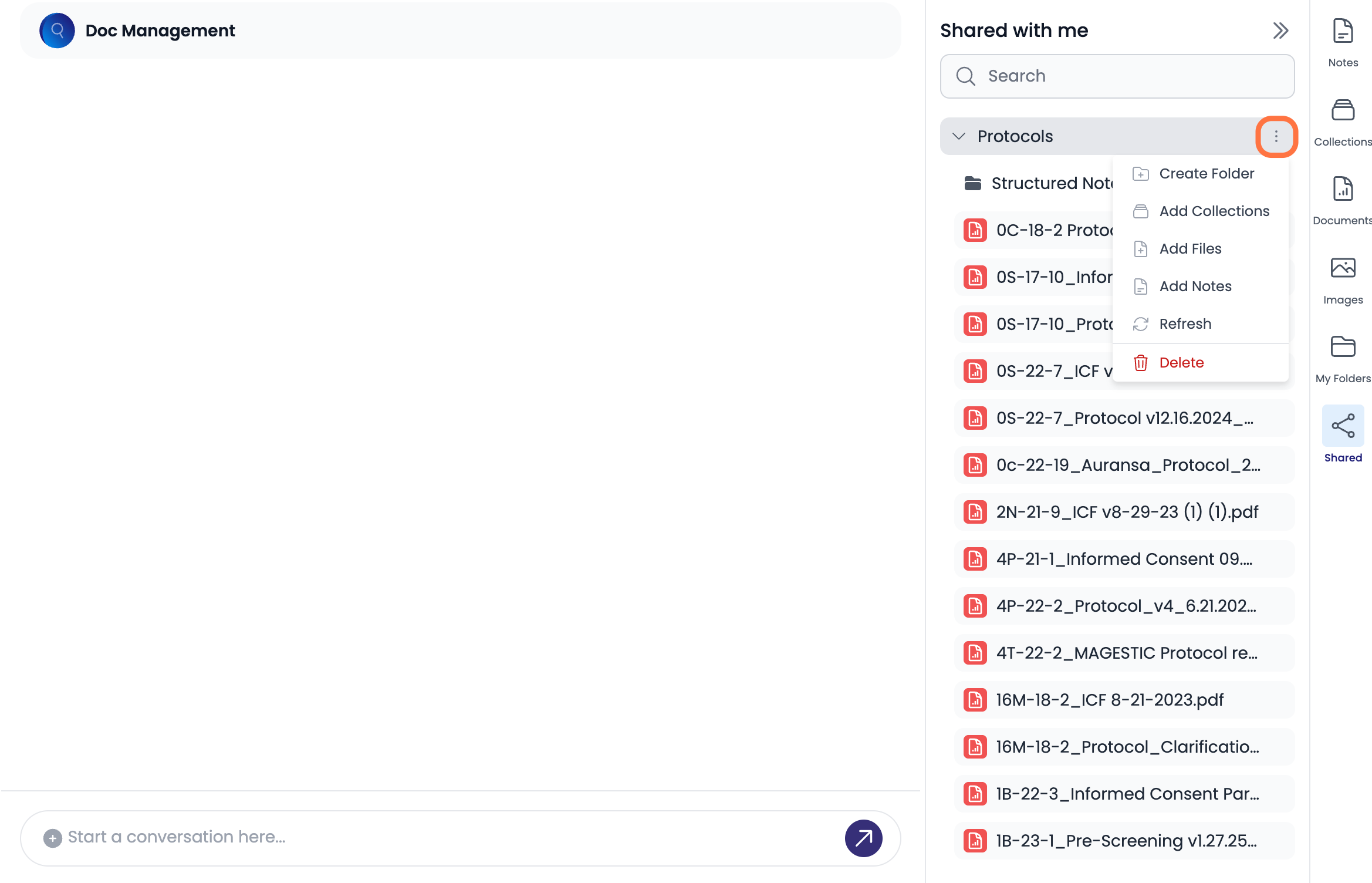Open 4P-21-1_Informed Consent file

tap(1124, 559)
